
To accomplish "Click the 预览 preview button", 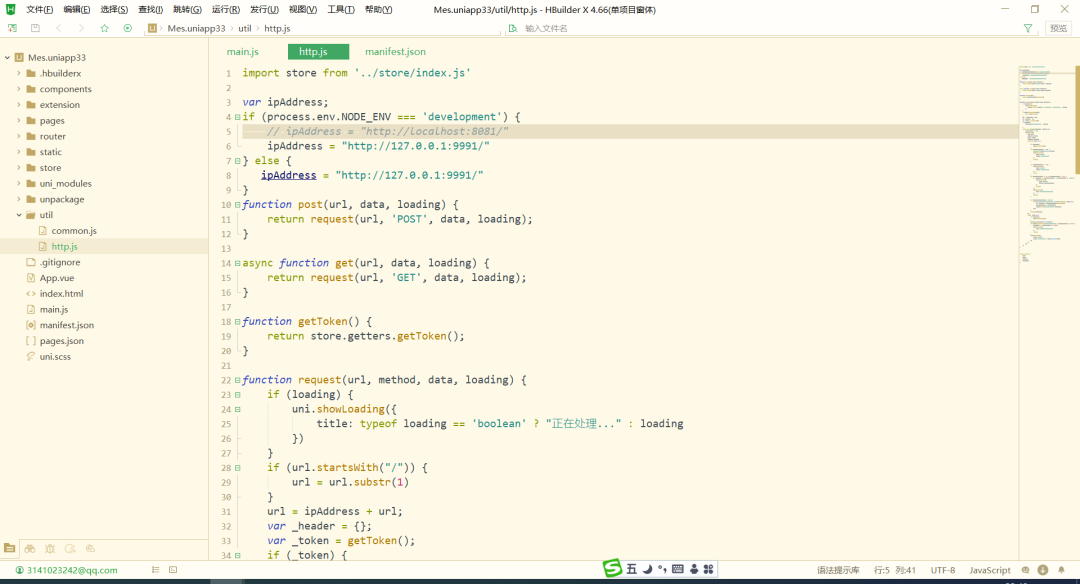I will [1058, 28].
